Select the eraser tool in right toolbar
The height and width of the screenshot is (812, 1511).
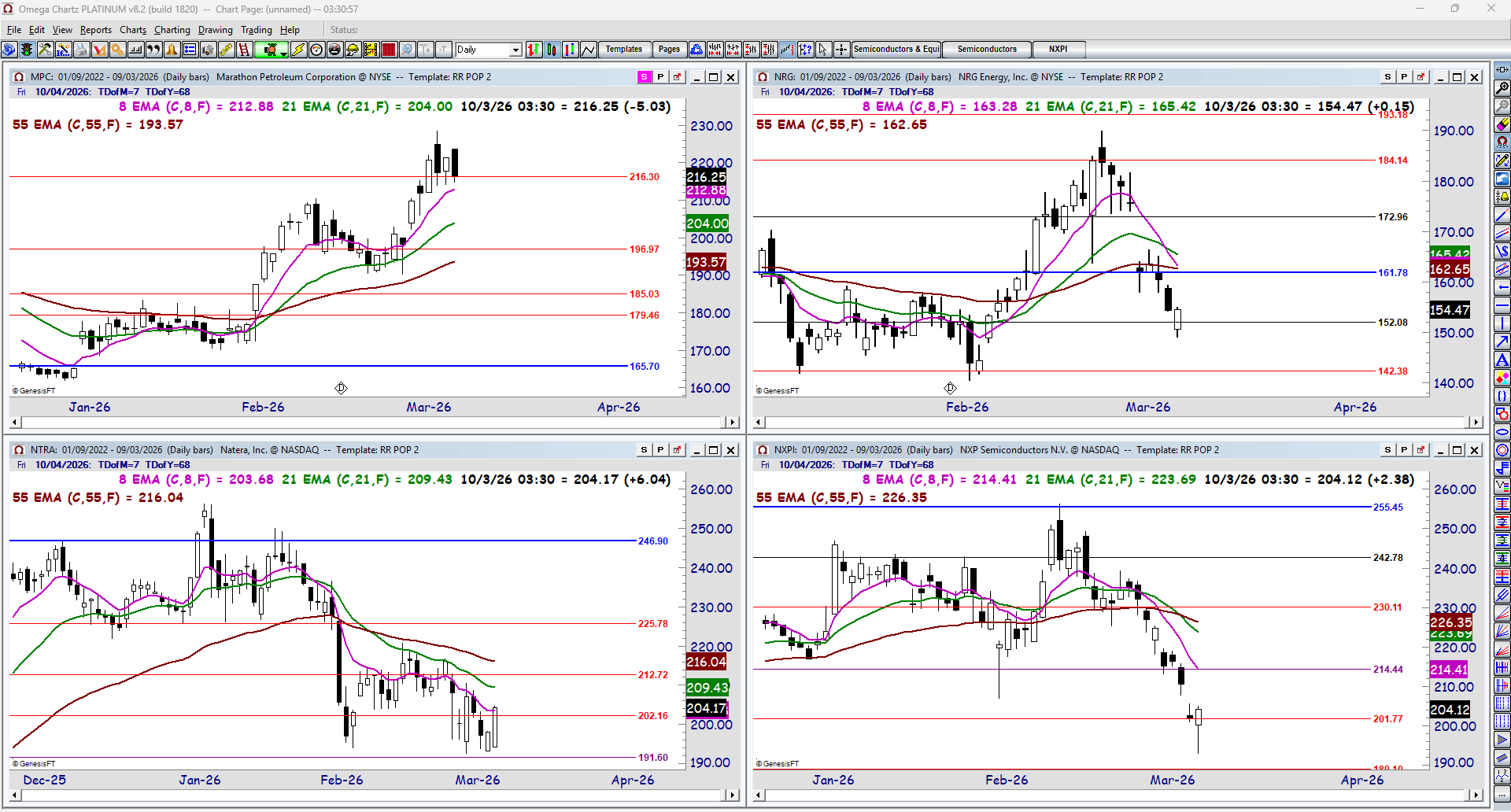(x=1502, y=124)
